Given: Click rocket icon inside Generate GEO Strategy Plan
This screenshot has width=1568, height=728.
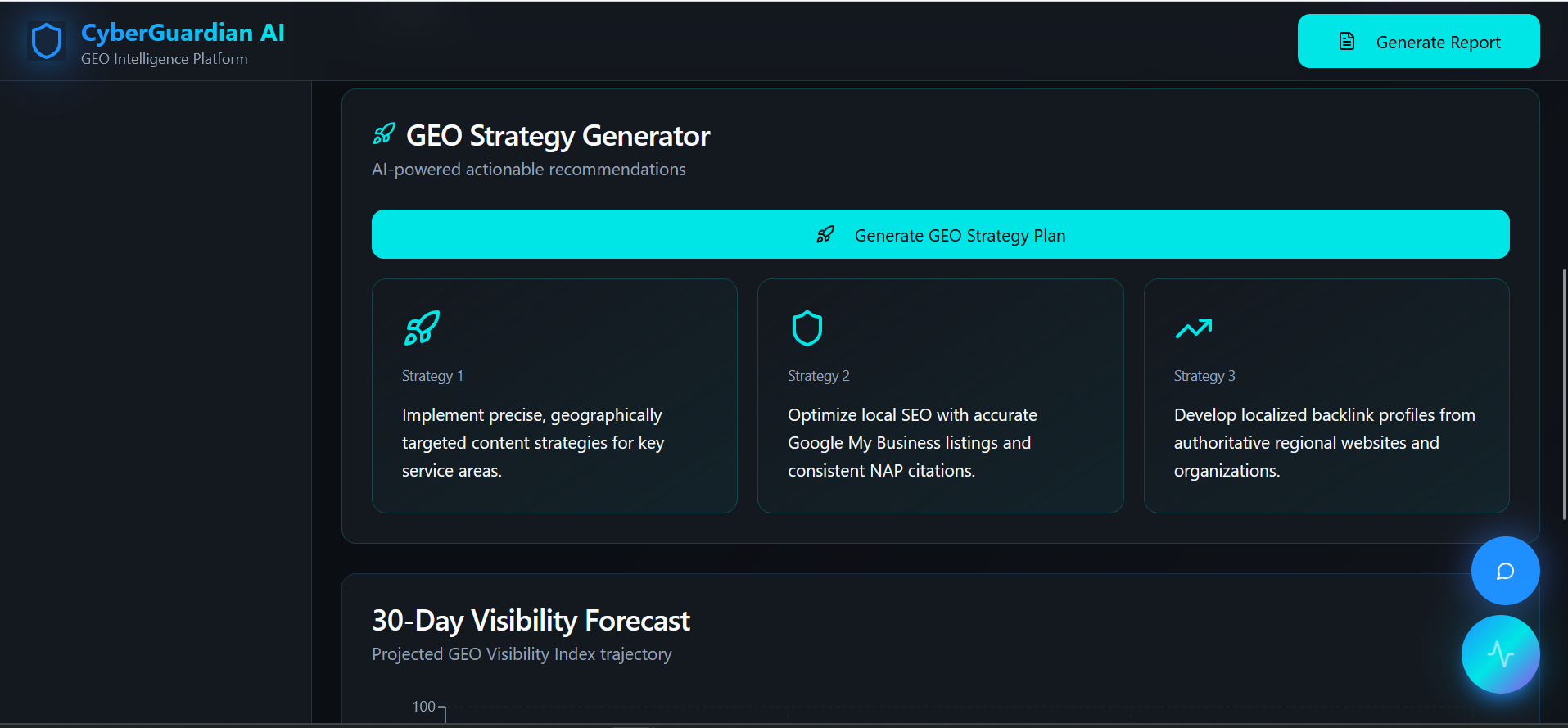Looking at the screenshot, I should pyautogui.click(x=825, y=235).
